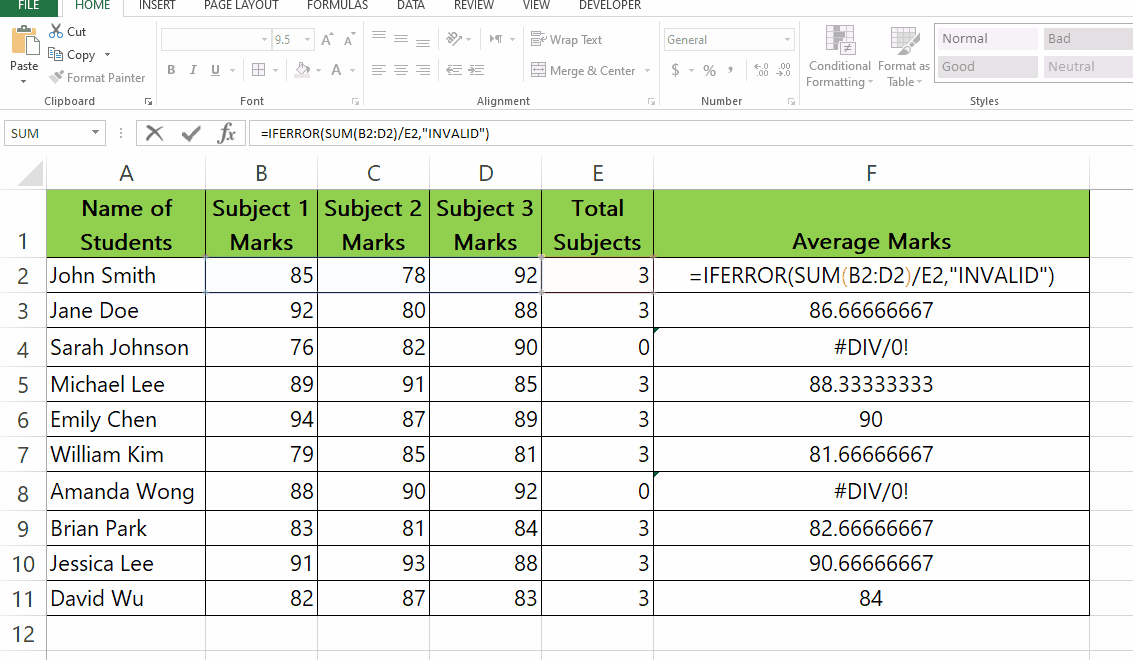Select the Format Painter tool
This screenshot has height=660, width=1133.
(97, 77)
